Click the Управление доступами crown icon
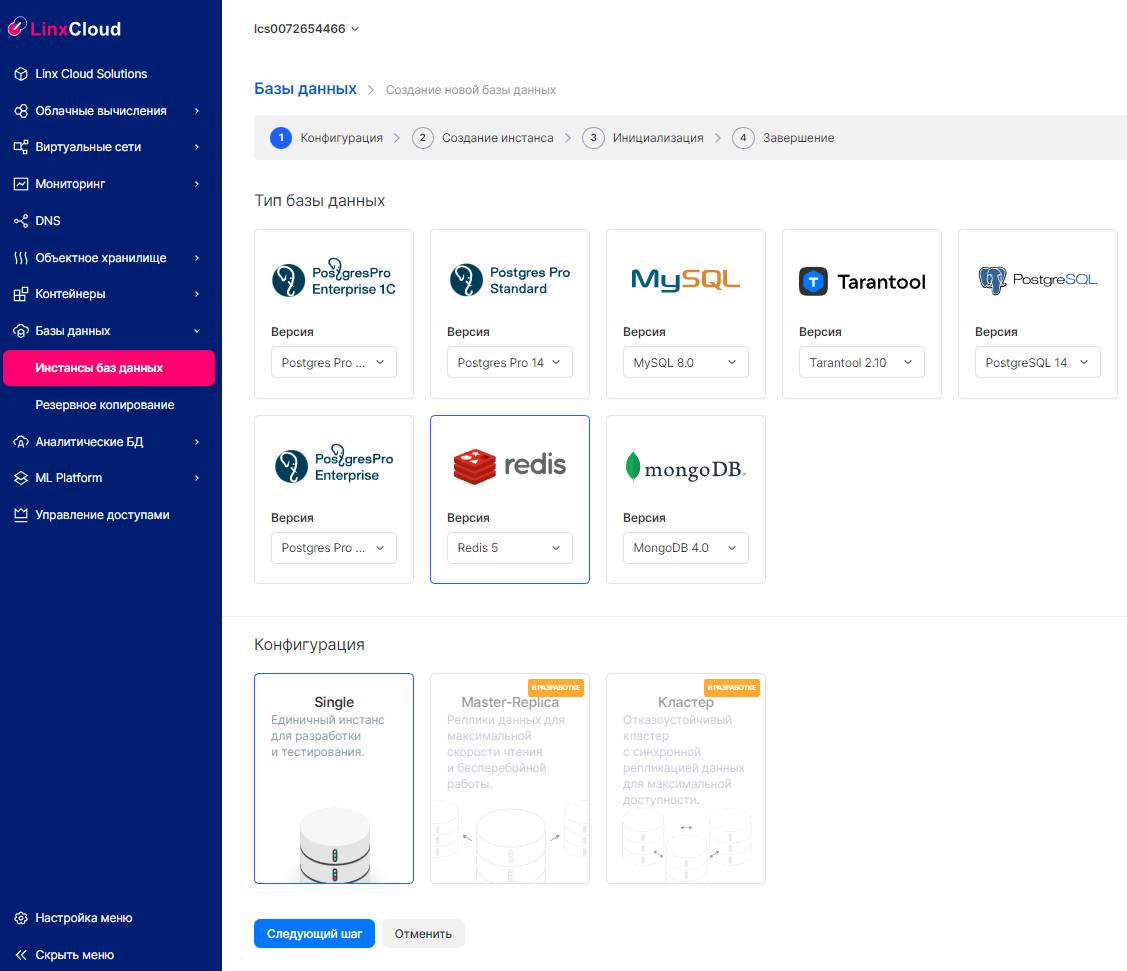The height and width of the screenshot is (971, 1127). tap(21, 515)
